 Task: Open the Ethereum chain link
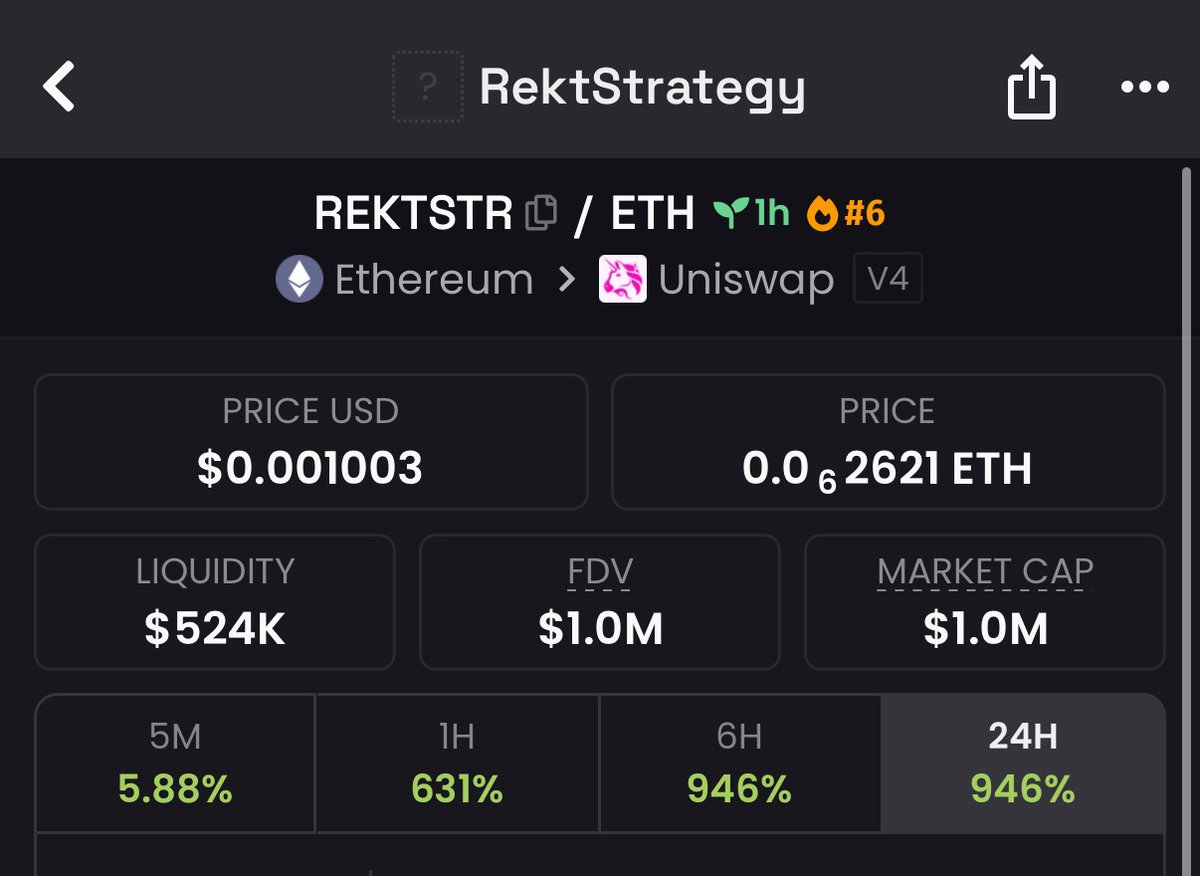[433, 280]
